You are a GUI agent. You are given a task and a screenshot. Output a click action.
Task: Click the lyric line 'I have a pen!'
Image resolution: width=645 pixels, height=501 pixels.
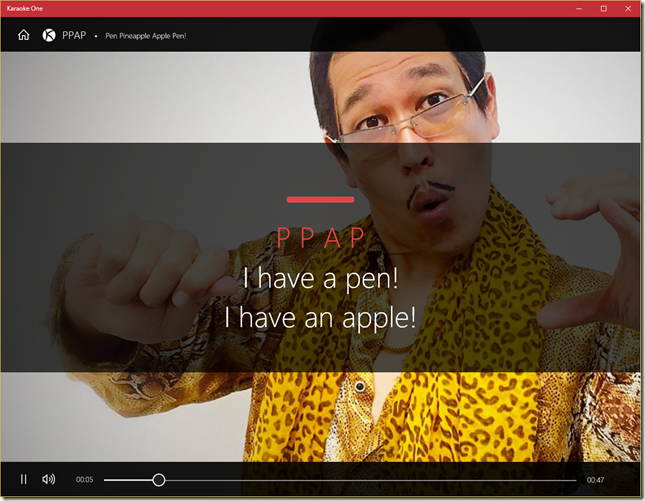pos(320,277)
